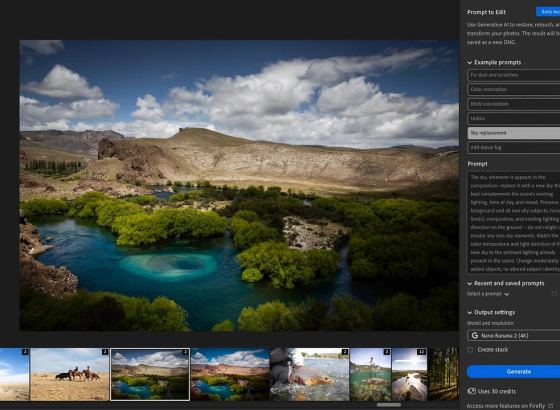Click the save prompt icon beside Select a prompt

[554, 294]
